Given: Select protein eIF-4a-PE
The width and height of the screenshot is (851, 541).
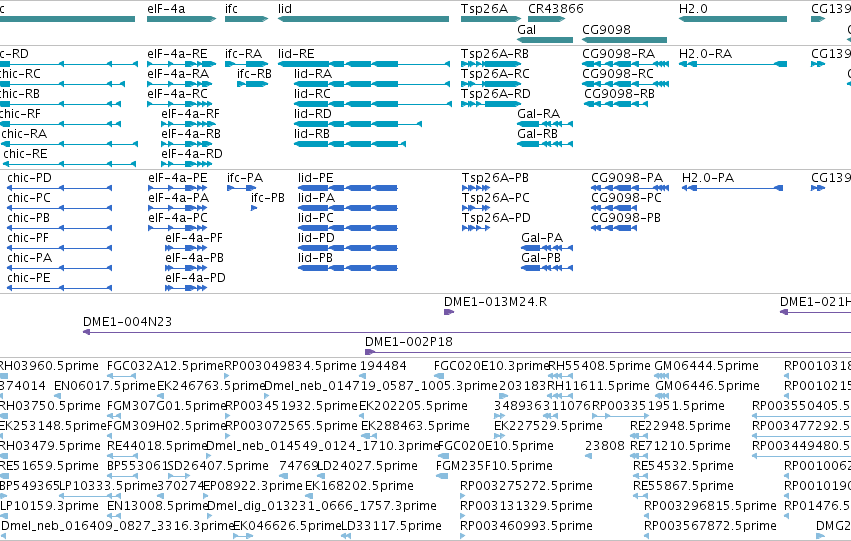Looking at the screenshot, I should pos(177,188).
